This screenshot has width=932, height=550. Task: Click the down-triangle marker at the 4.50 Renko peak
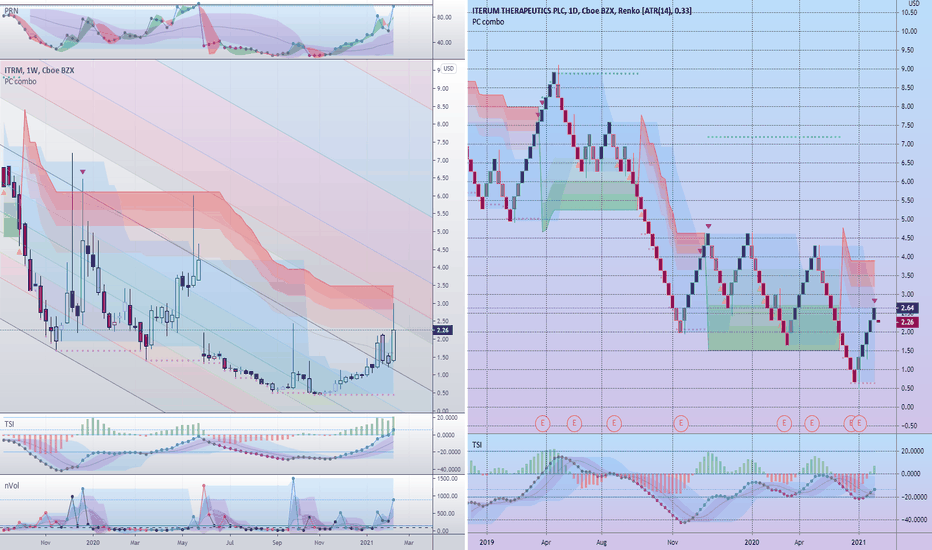708,227
